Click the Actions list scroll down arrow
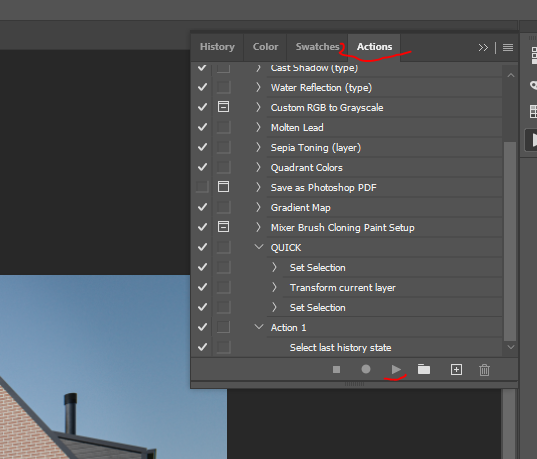Viewport: 537px width, 459px height. click(510, 347)
